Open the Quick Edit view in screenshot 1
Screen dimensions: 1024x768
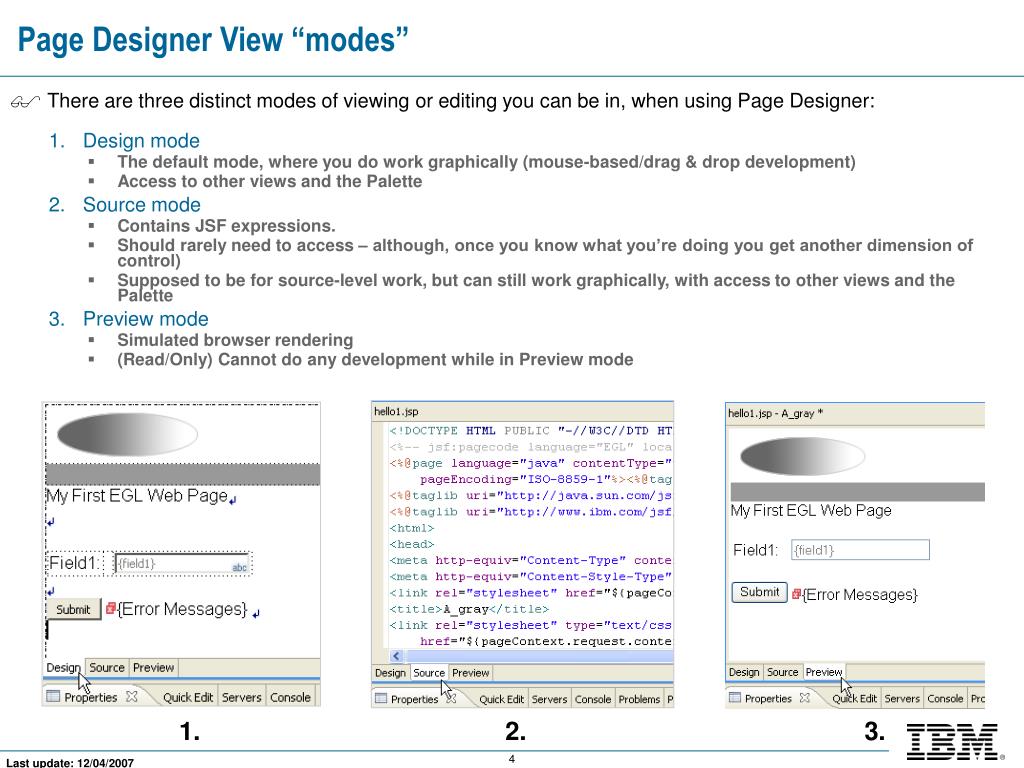point(188,697)
